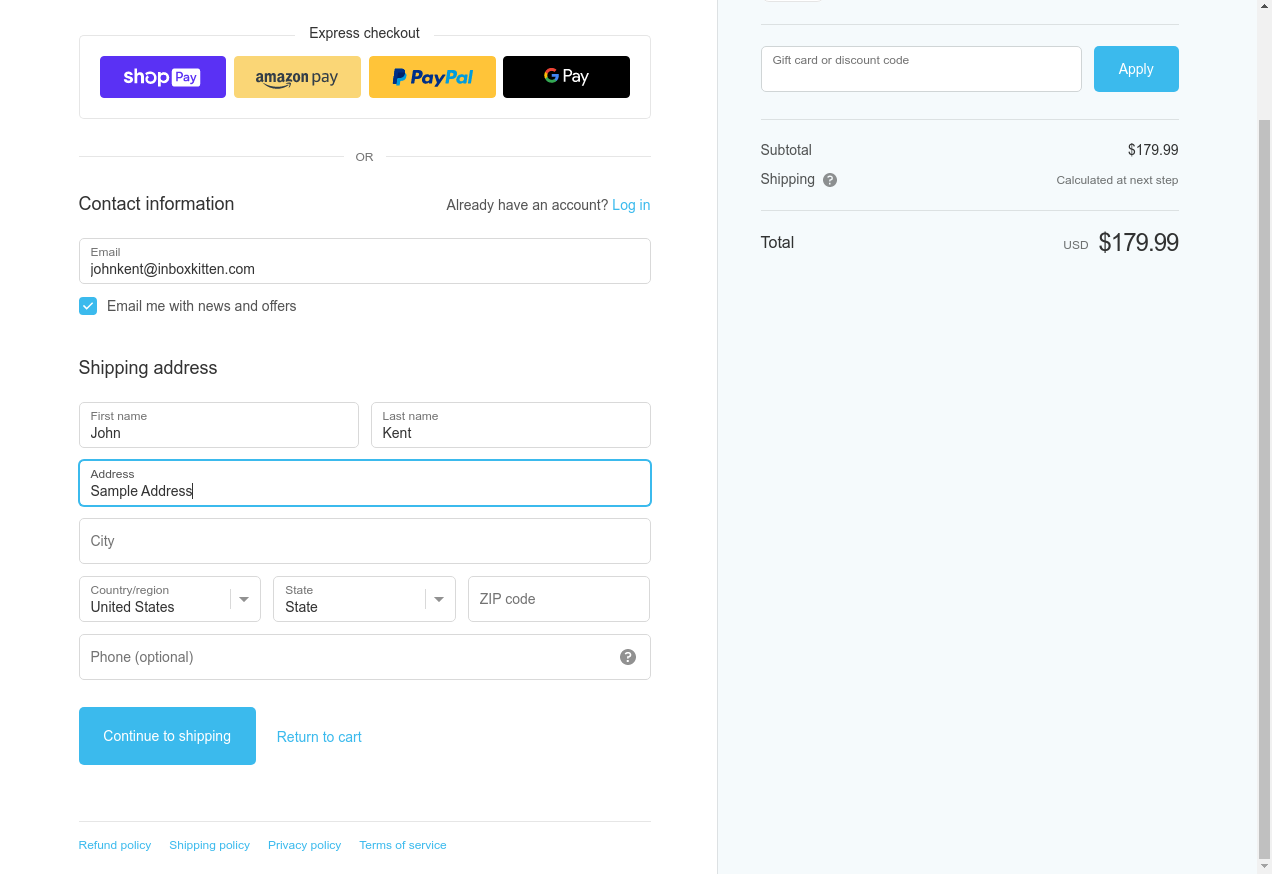Choose Amazon Pay express checkout
This screenshot has height=874, width=1272.
point(297,77)
